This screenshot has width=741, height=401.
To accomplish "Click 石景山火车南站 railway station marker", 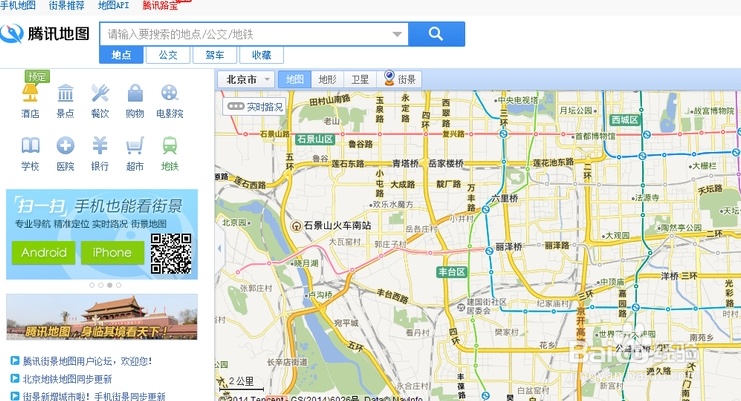I will click(x=296, y=226).
